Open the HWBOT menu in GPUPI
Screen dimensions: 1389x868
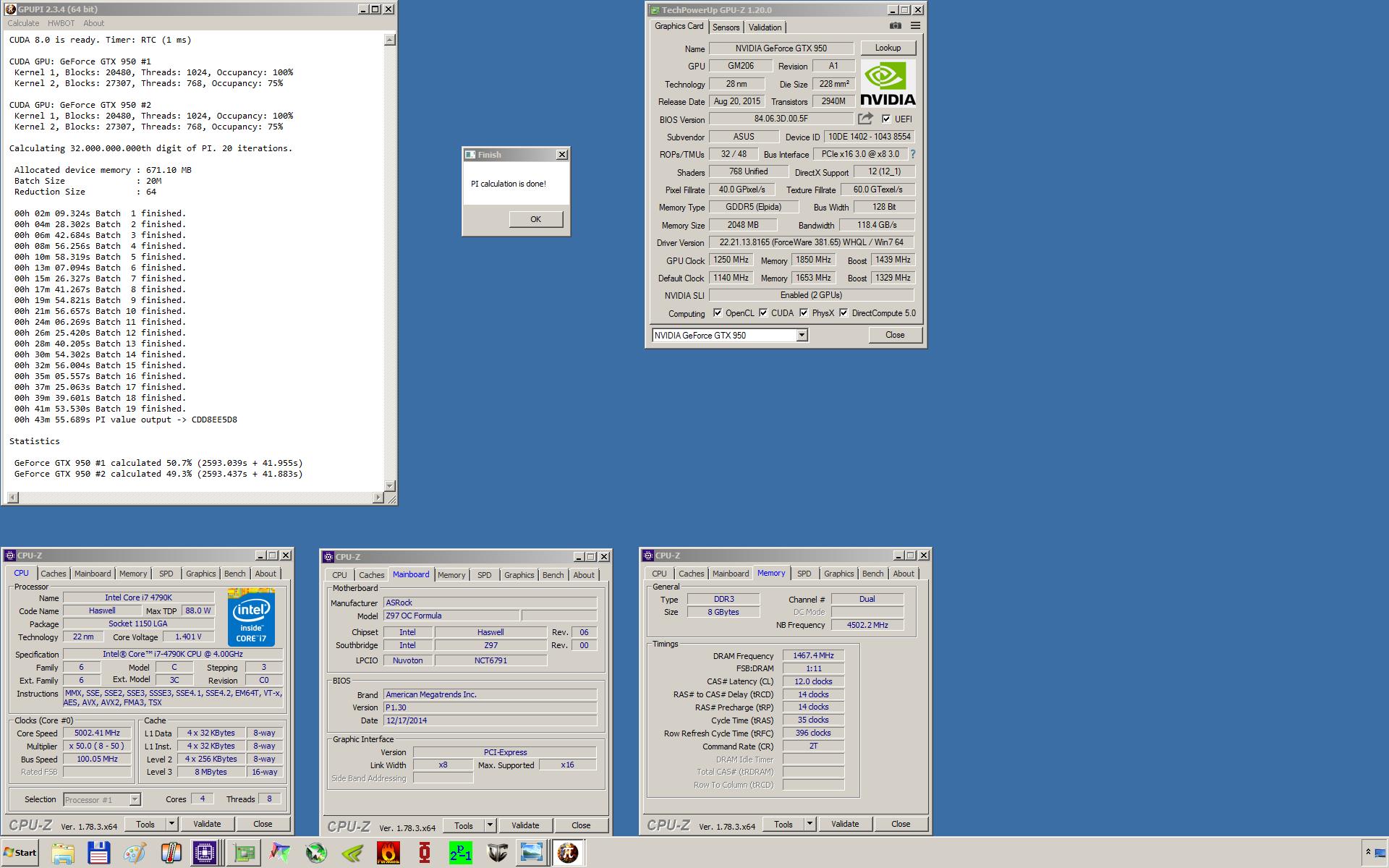tap(61, 23)
